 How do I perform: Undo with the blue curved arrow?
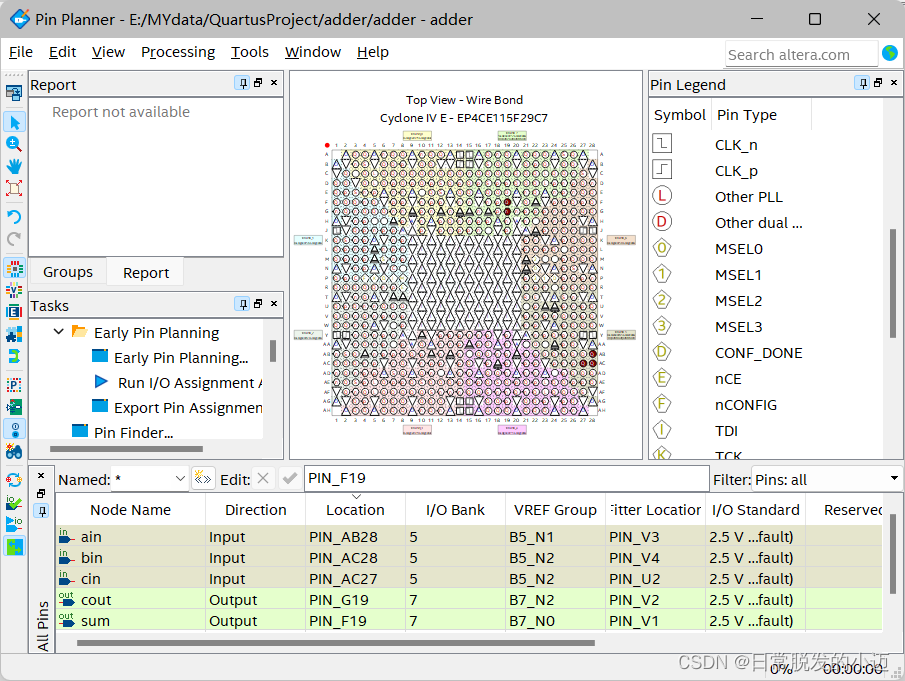coord(14,216)
